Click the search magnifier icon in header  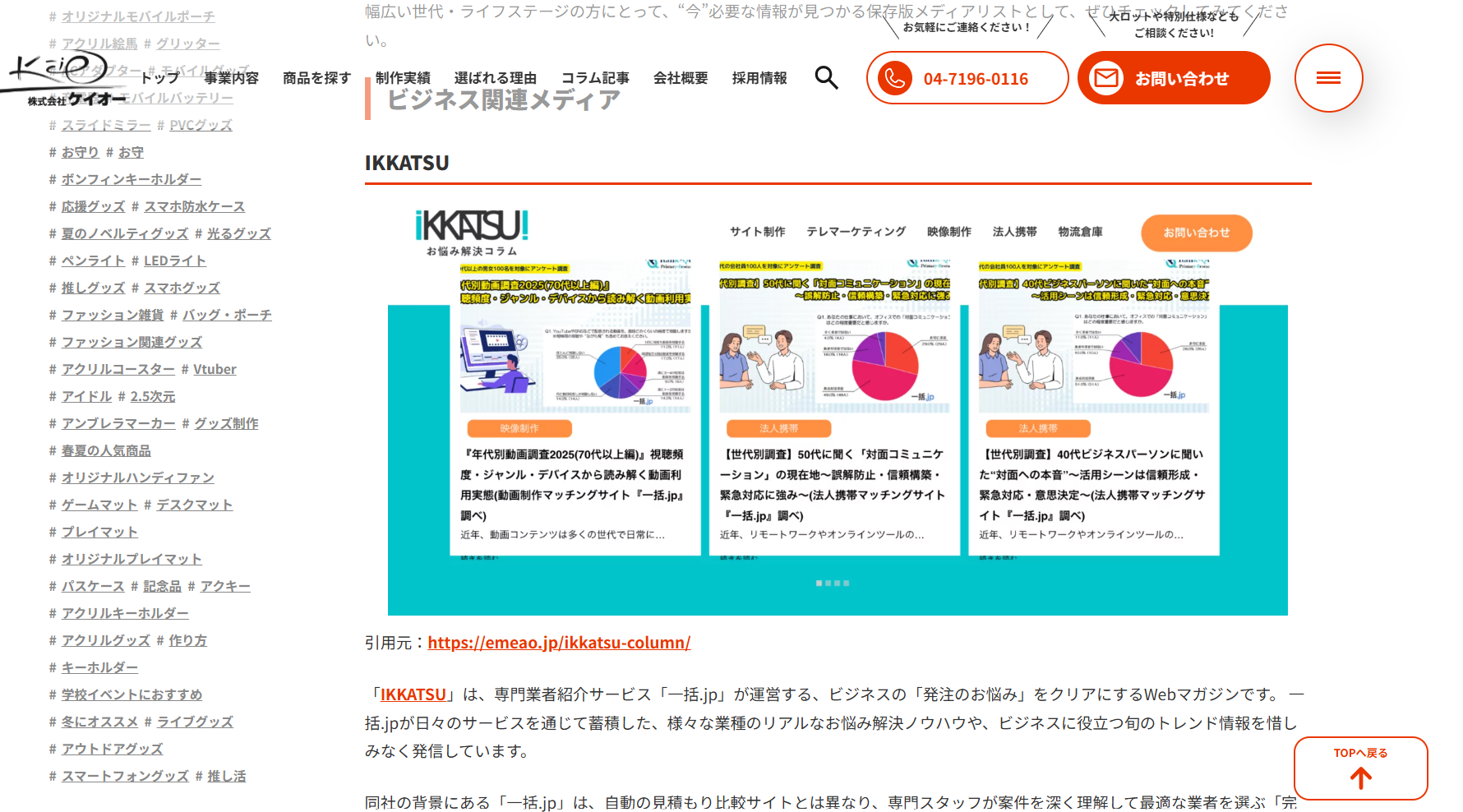826,78
